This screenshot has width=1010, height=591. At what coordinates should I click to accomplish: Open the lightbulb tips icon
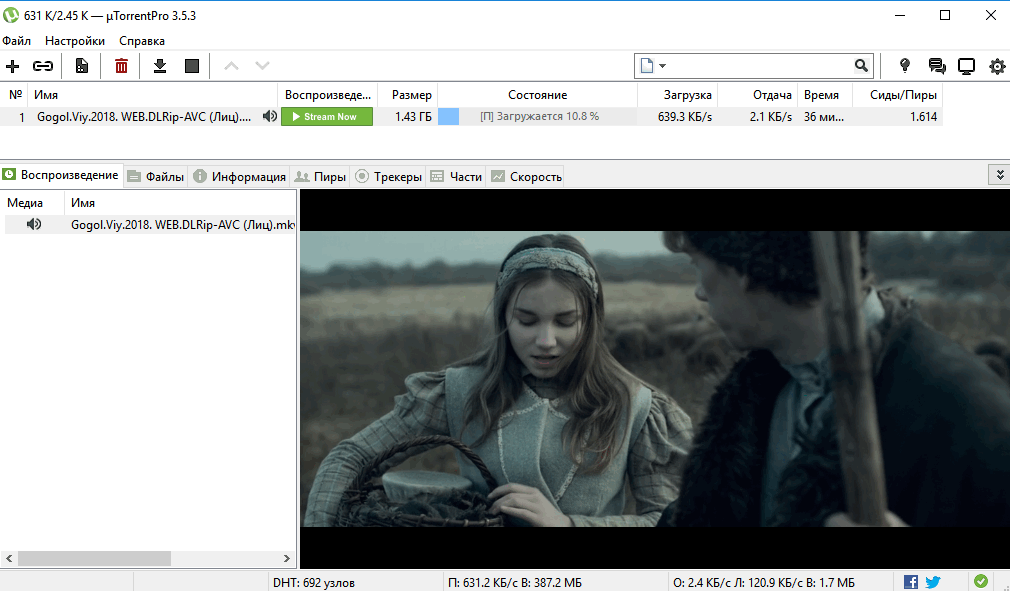point(905,66)
